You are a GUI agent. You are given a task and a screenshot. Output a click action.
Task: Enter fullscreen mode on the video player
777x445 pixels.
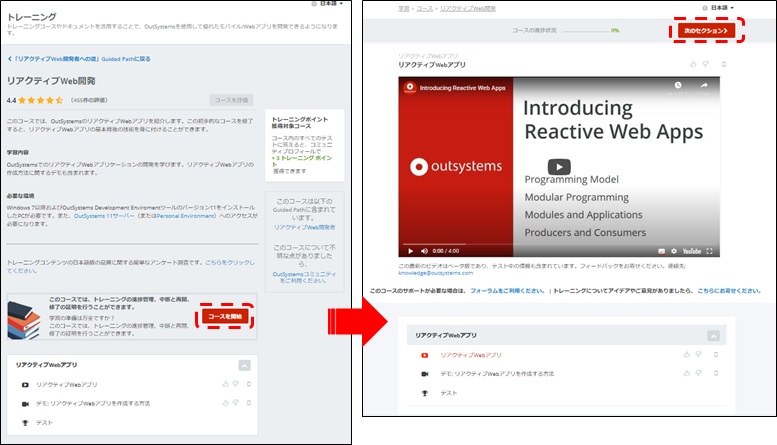point(709,250)
